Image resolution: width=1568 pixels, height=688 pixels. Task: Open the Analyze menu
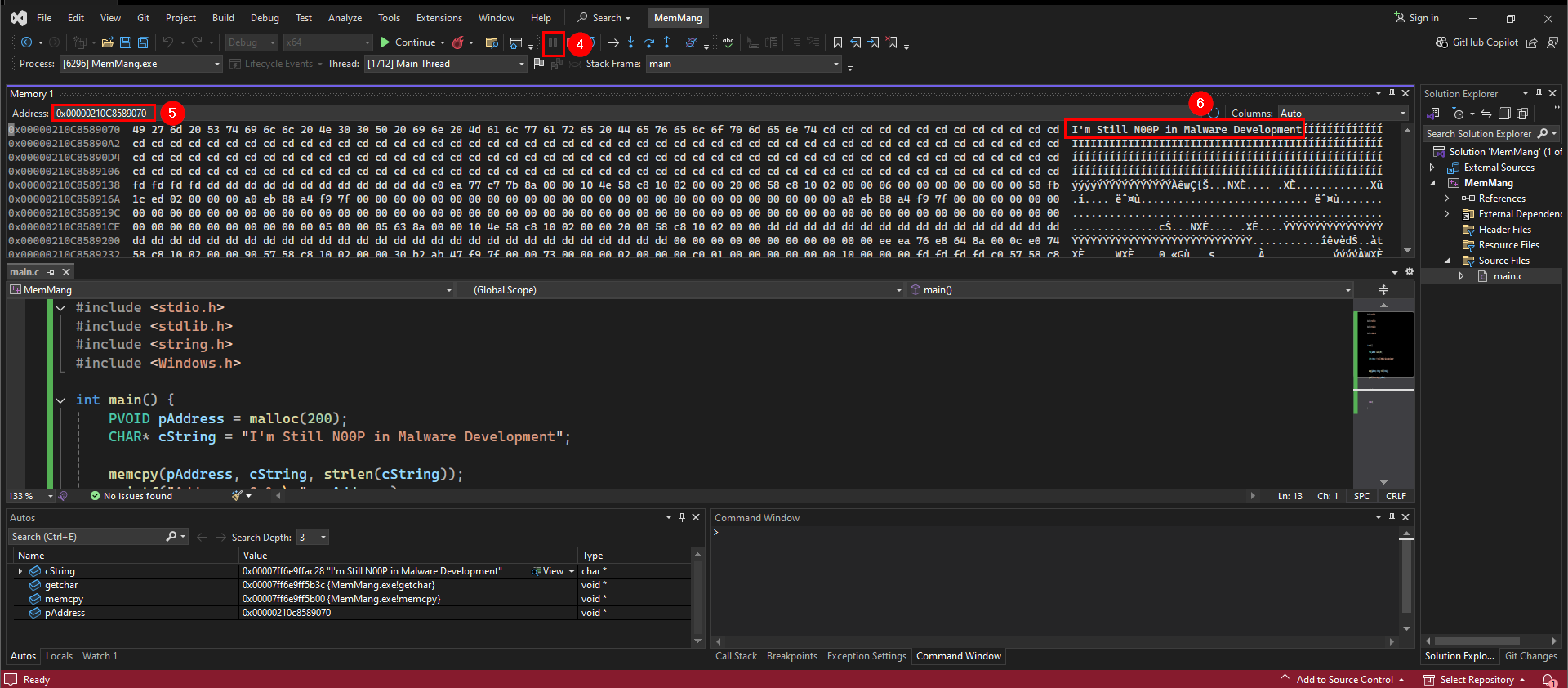pyautogui.click(x=345, y=18)
